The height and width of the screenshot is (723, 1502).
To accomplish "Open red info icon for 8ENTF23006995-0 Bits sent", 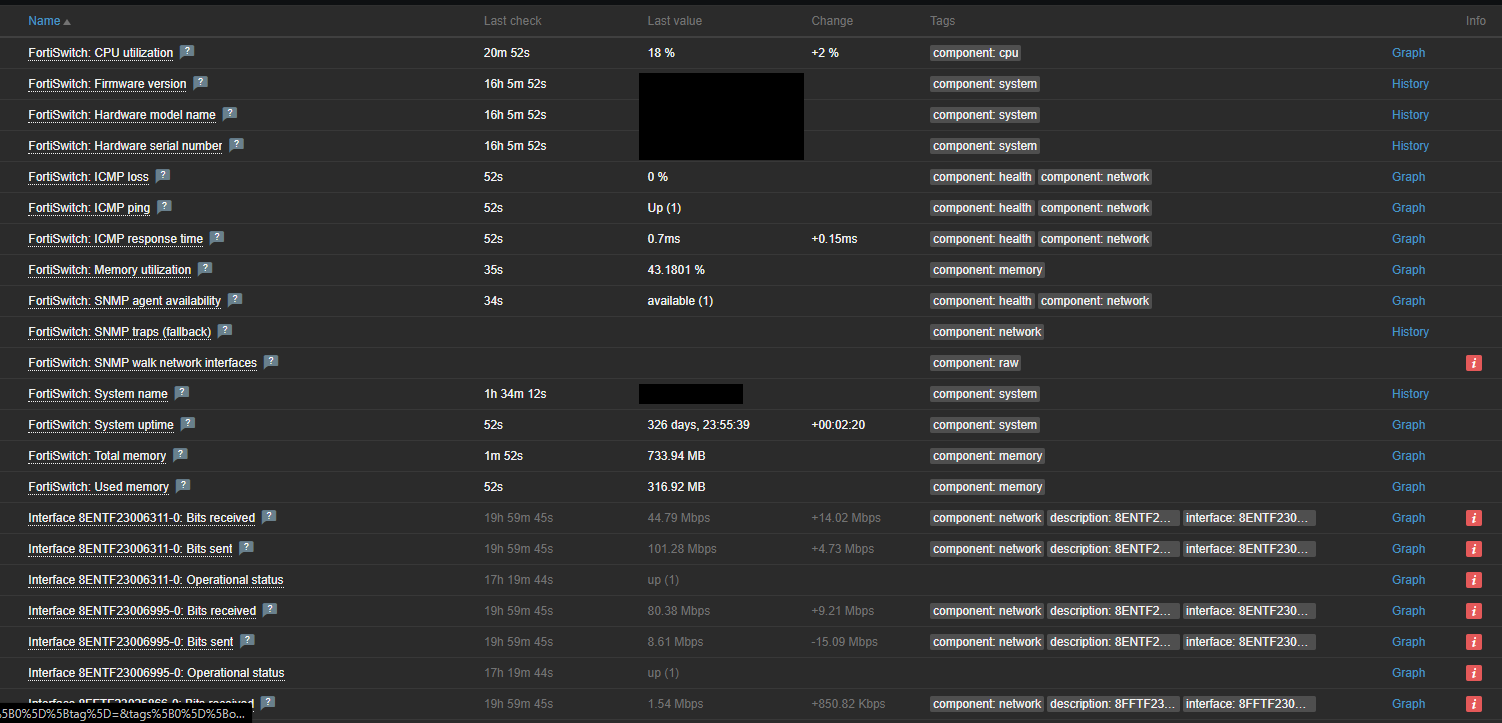I will (x=1473, y=642).
